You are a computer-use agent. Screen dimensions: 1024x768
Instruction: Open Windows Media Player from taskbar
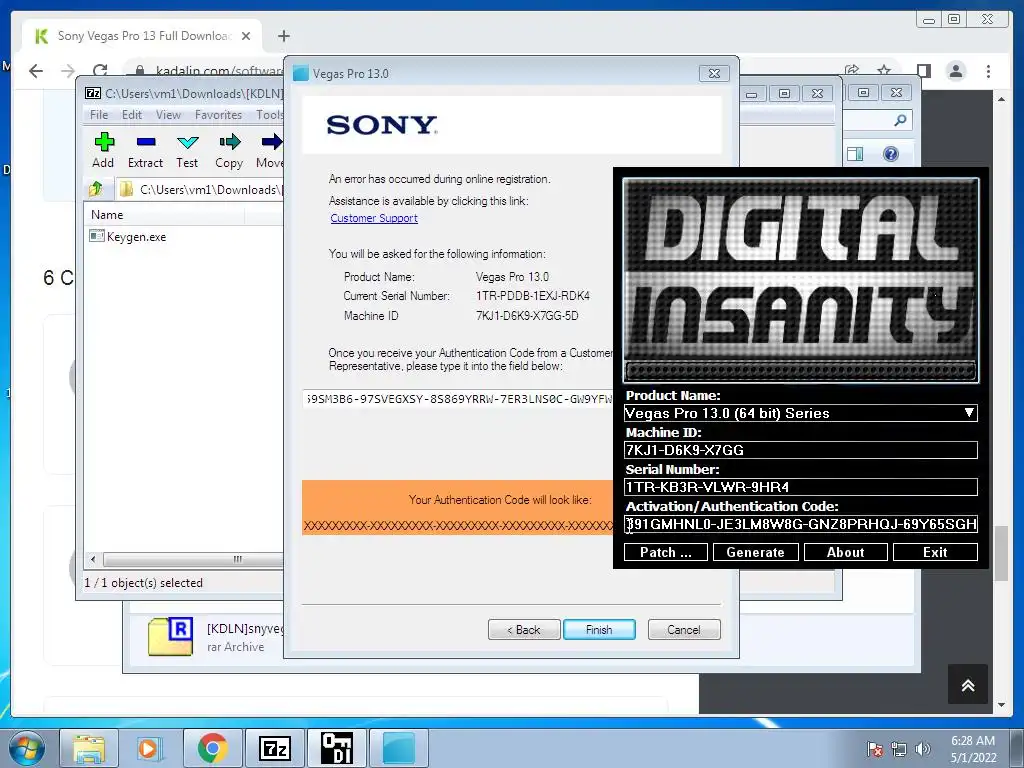pos(148,748)
